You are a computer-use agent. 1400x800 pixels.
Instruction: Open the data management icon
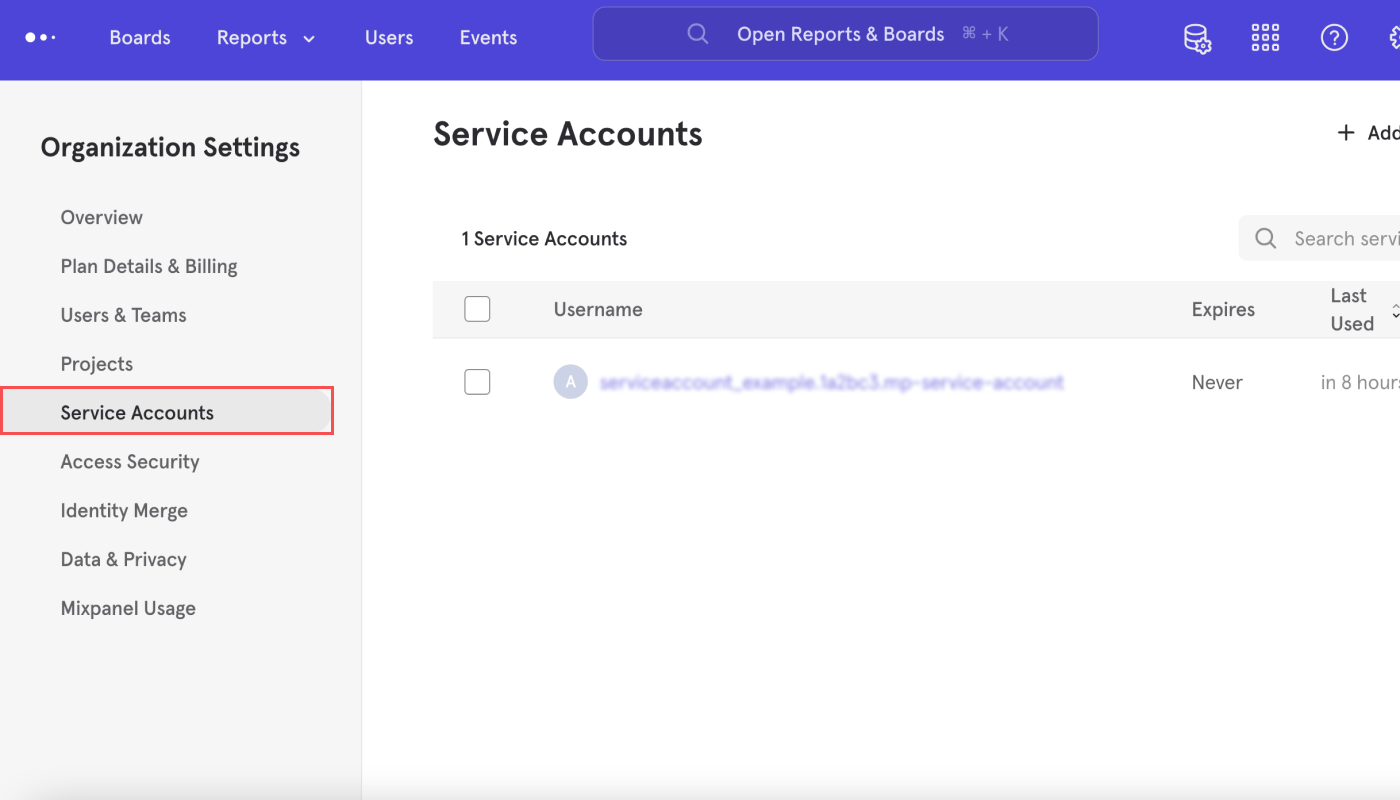pyautogui.click(x=1197, y=38)
